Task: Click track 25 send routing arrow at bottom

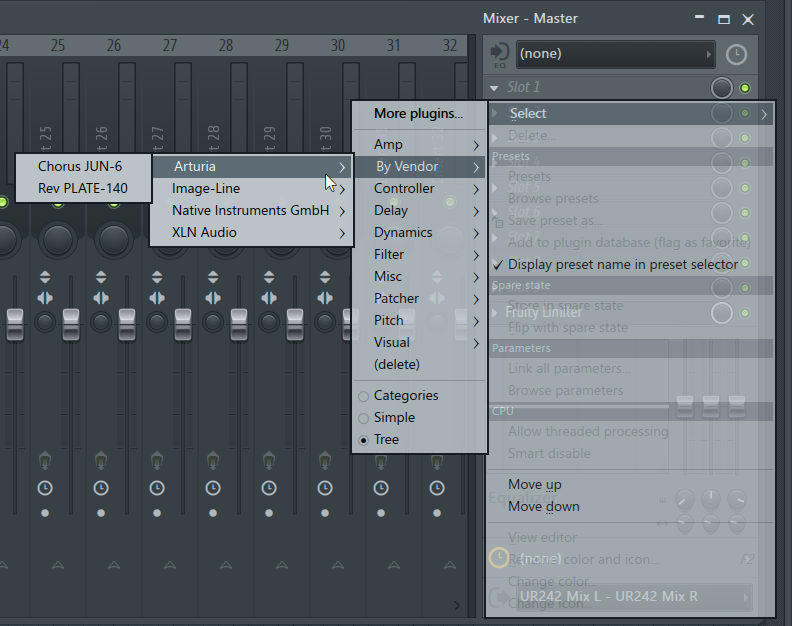Action: pos(58,565)
